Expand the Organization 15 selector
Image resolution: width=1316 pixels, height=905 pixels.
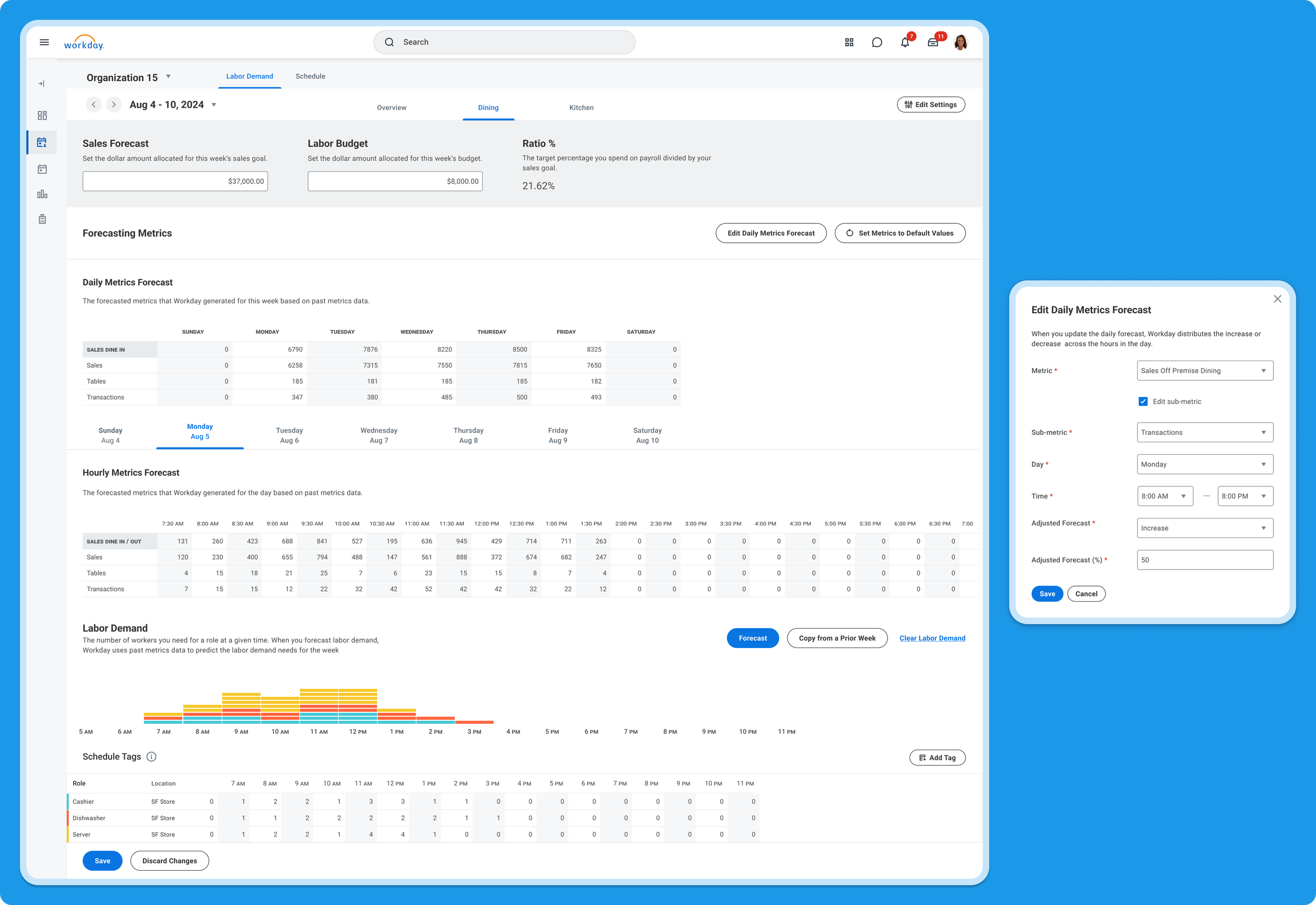click(168, 76)
